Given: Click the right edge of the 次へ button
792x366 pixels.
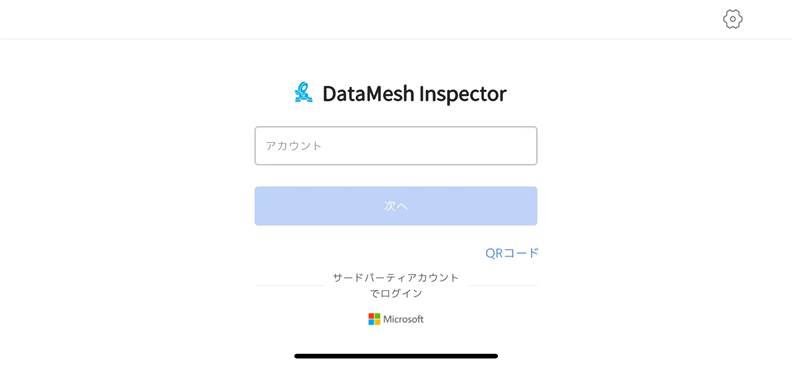Looking at the screenshot, I should coord(531,206).
